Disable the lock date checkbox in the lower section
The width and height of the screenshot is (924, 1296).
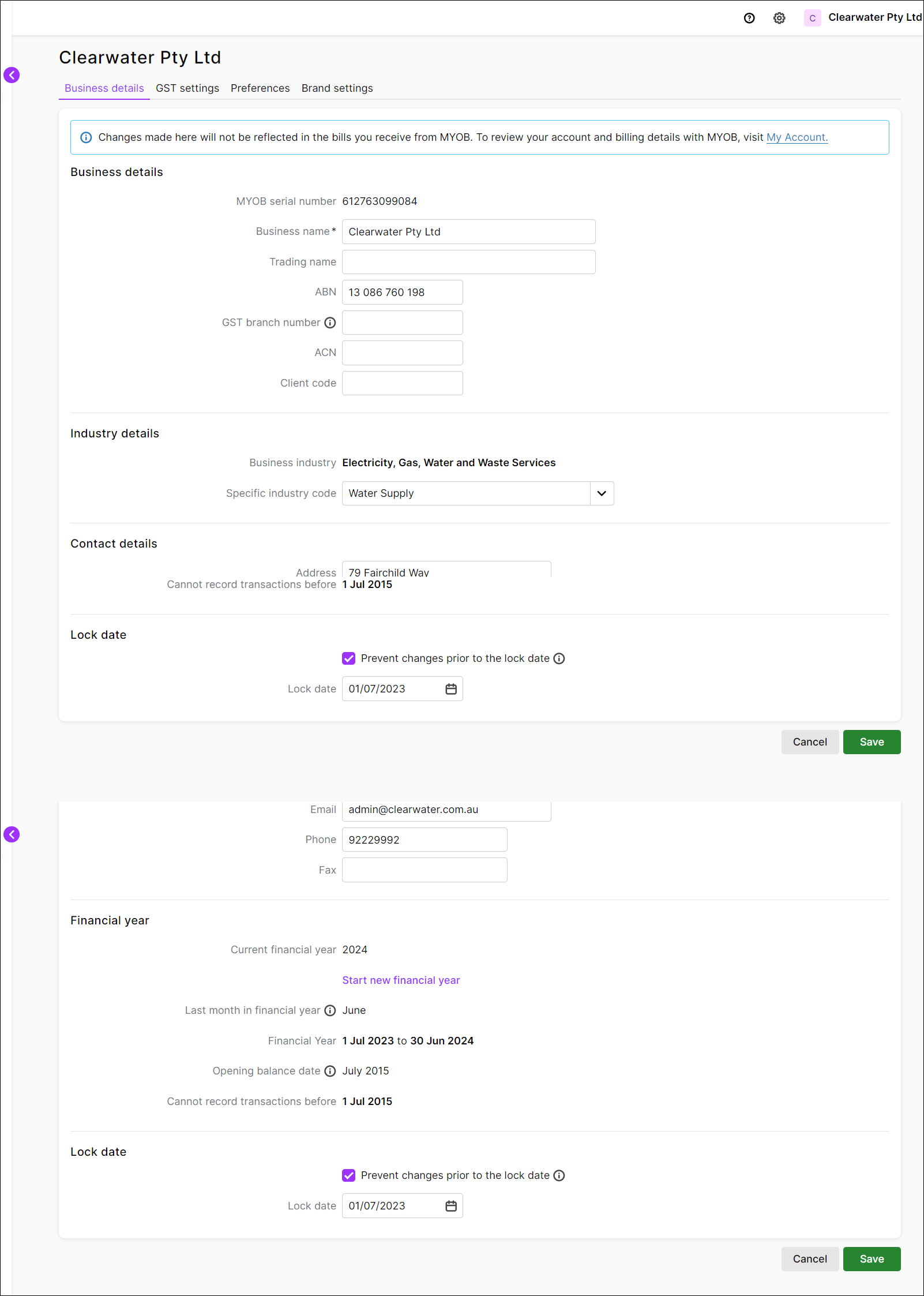(348, 1175)
